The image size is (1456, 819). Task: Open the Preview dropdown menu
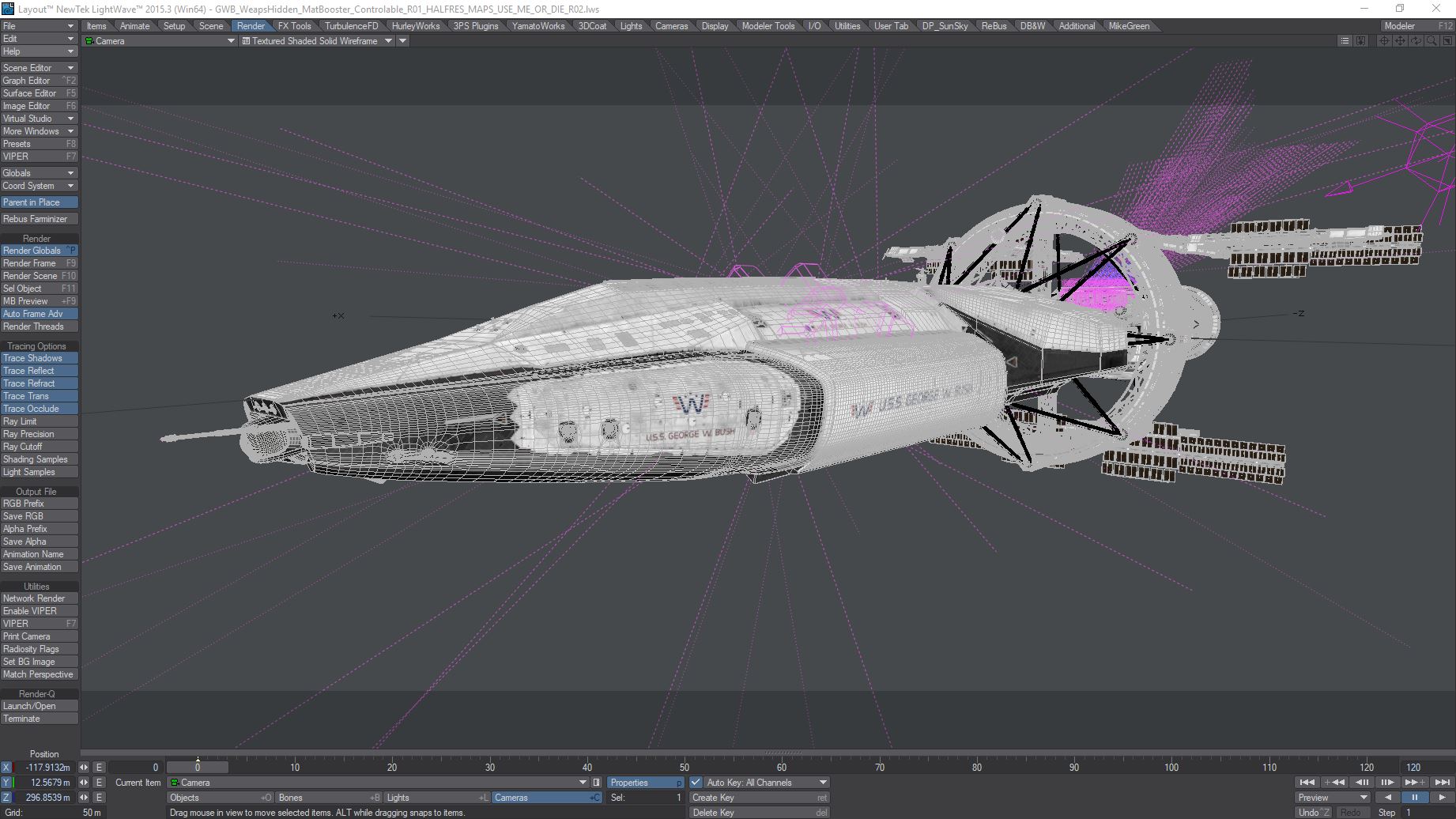point(1333,798)
